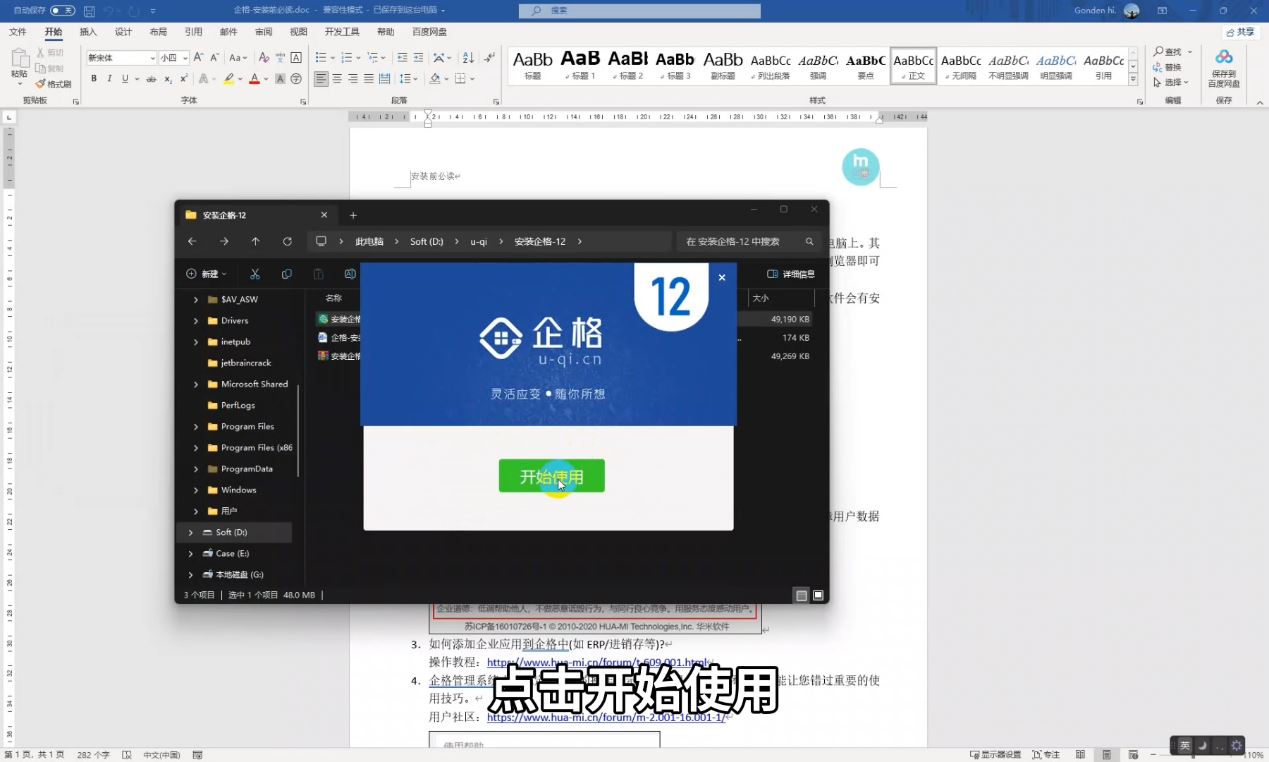Refresh the File Explorer view
The image size is (1269, 762).
pyautogui.click(x=287, y=241)
